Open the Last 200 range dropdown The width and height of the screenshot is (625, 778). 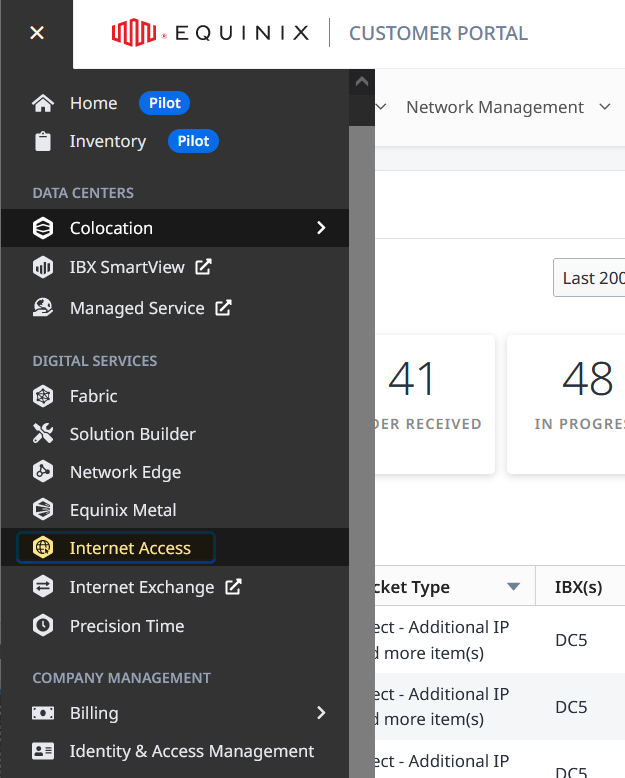[x=589, y=278]
